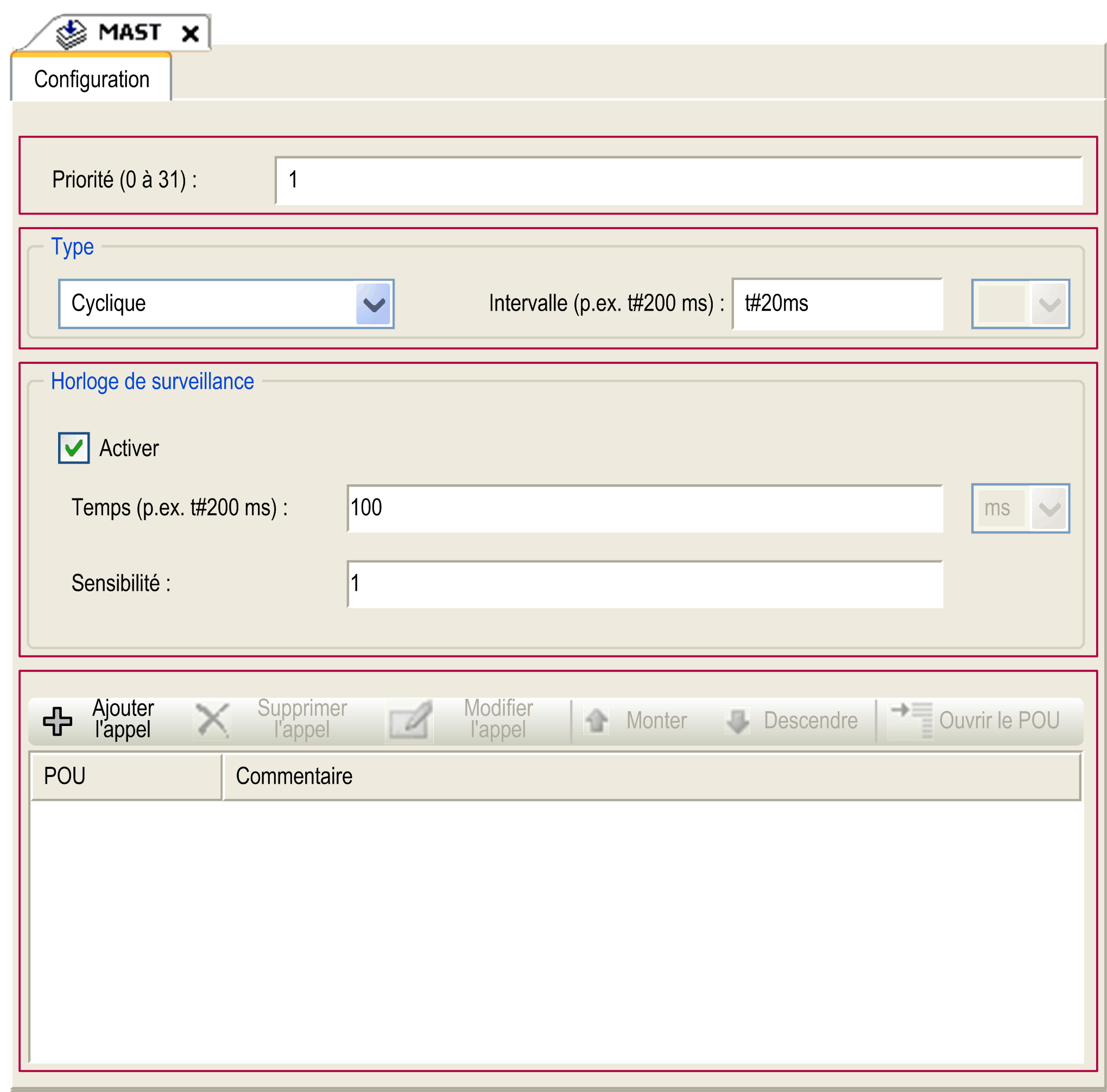Click the Ouvrir le POU icon
Screen dimensions: 1107x1092
(912, 721)
